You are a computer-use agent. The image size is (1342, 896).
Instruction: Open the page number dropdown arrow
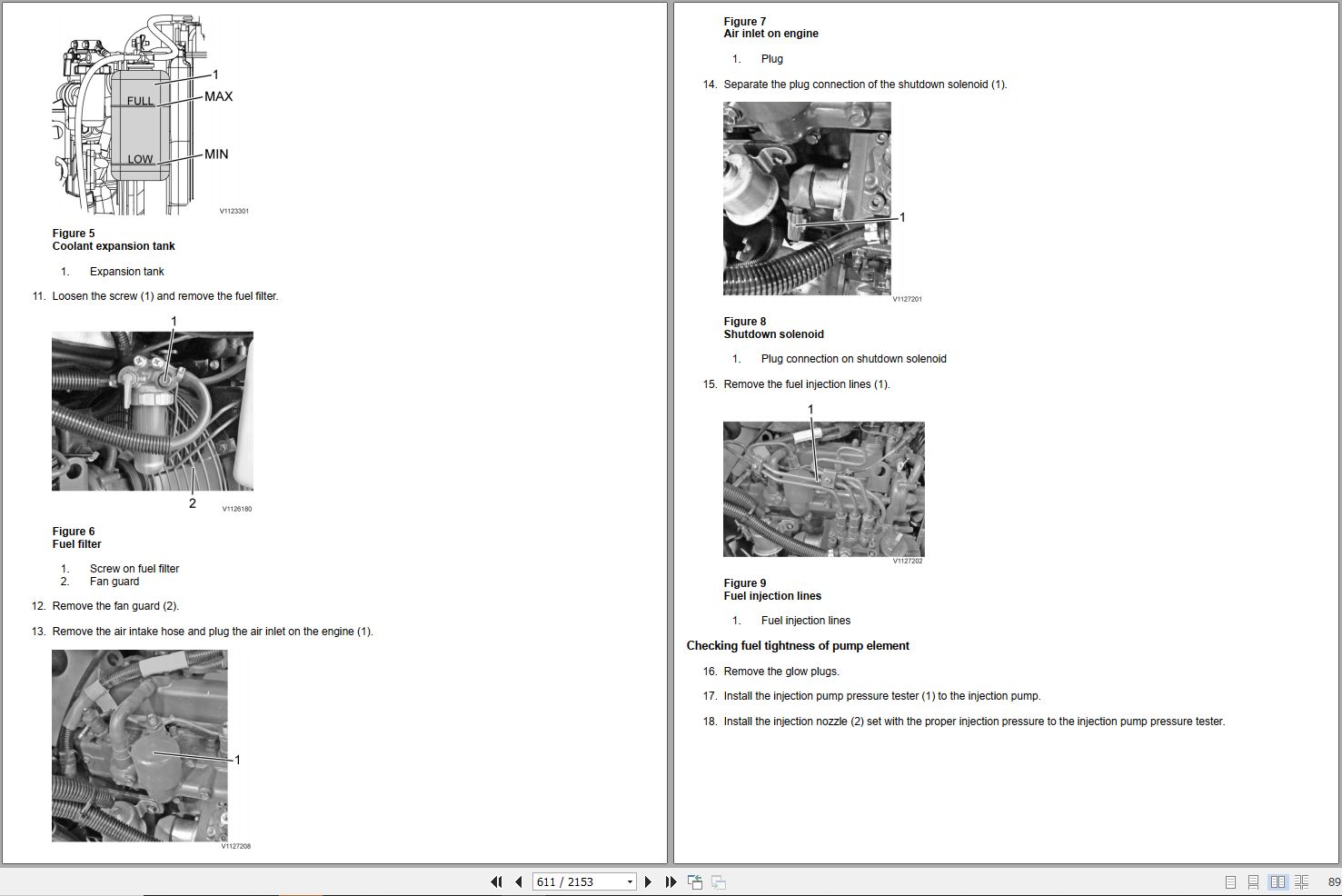coord(630,882)
